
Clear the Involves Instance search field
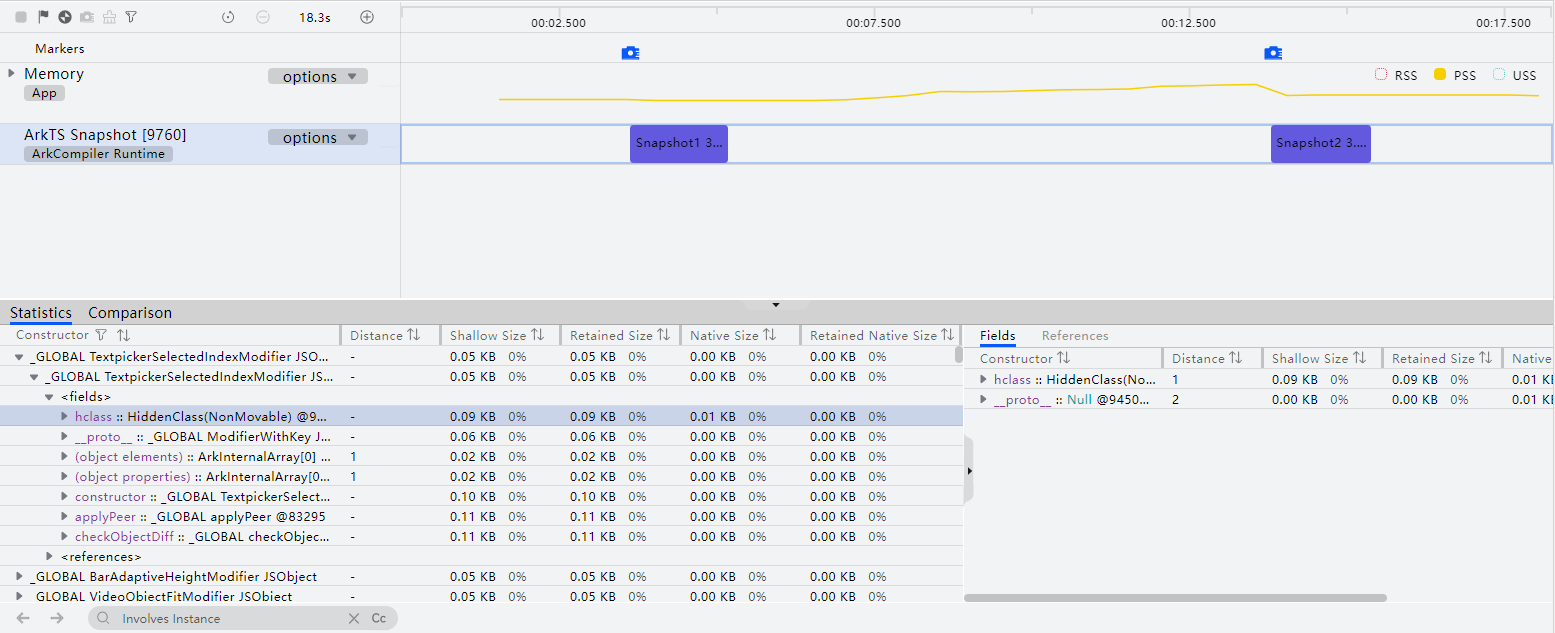(x=353, y=618)
